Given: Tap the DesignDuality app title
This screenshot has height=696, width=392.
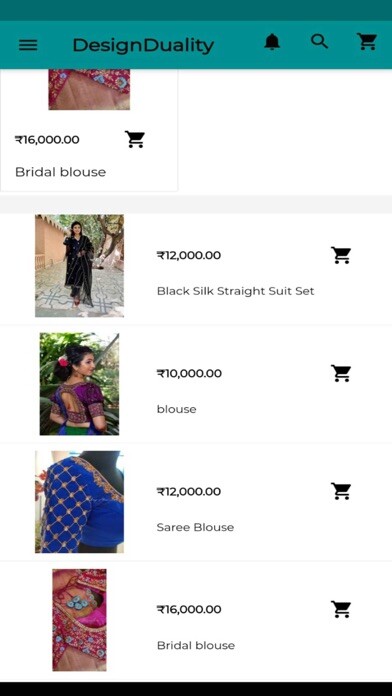Looking at the screenshot, I should [x=143, y=45].
